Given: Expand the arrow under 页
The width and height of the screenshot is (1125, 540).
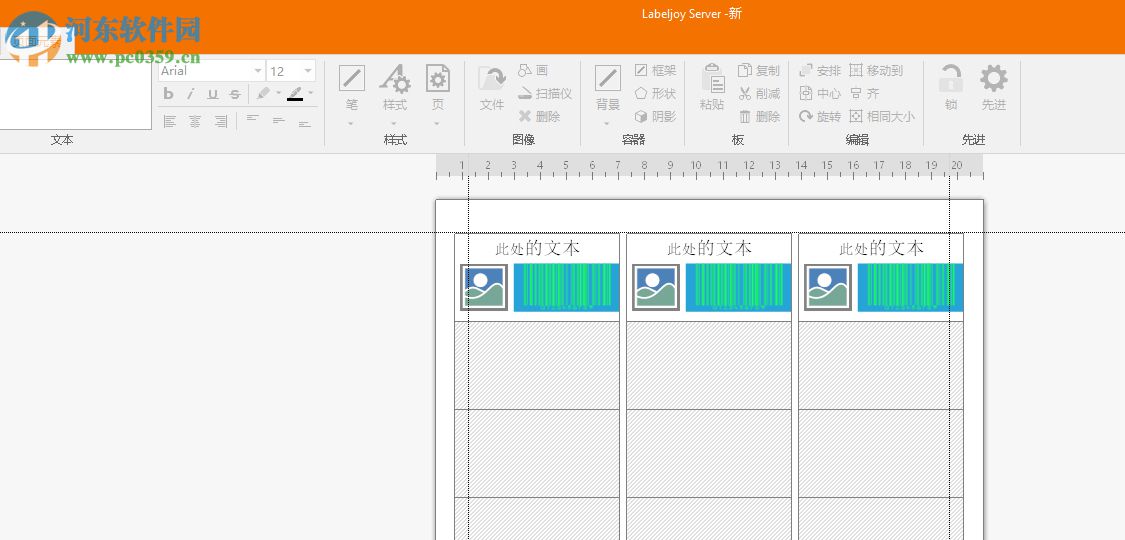Looking at the screenshot, I should point(438,123).
